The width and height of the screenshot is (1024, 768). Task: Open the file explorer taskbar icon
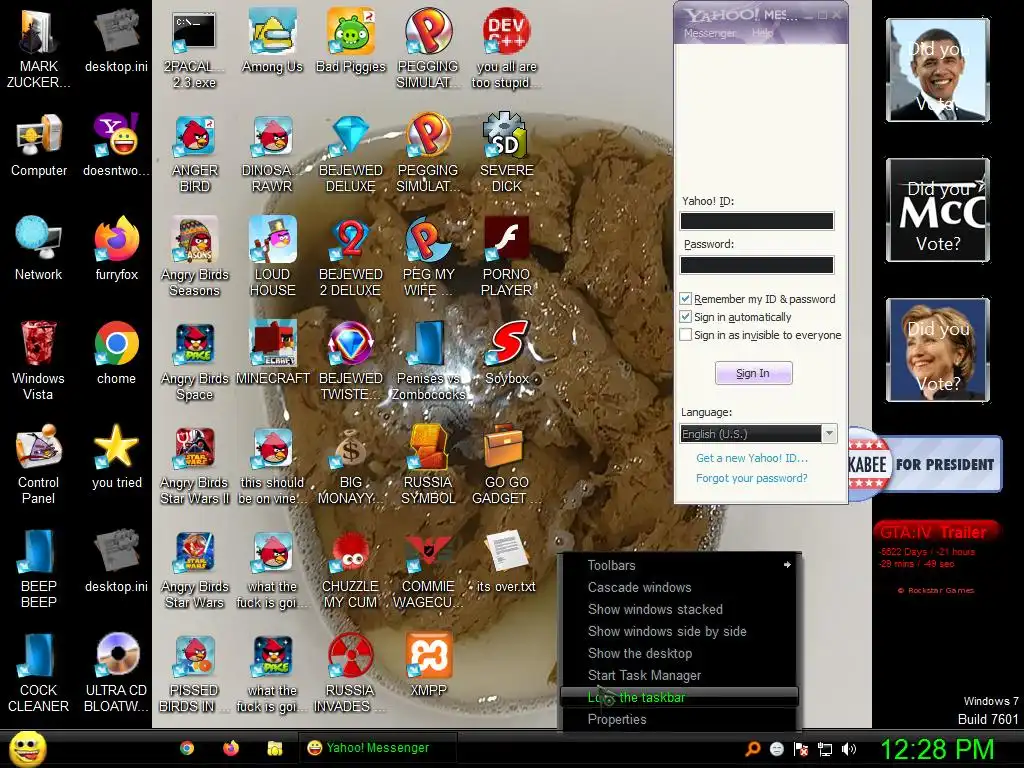coord(274,748)
